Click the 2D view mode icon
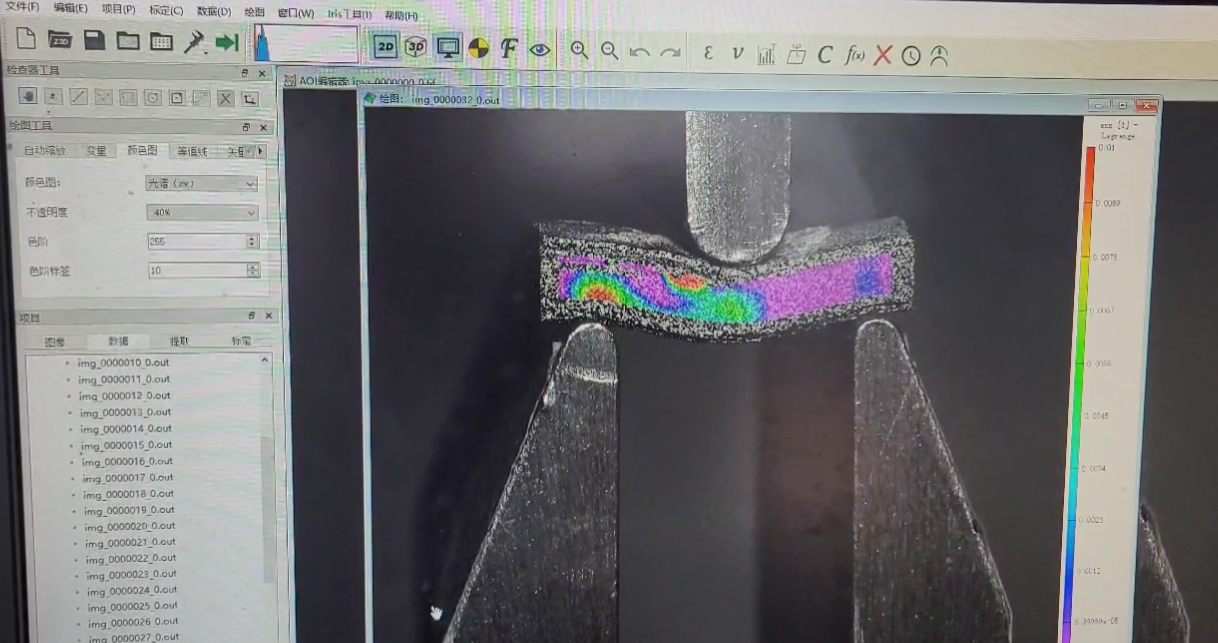The height and width of the screenshot is (643, 1218). [386, 46]
